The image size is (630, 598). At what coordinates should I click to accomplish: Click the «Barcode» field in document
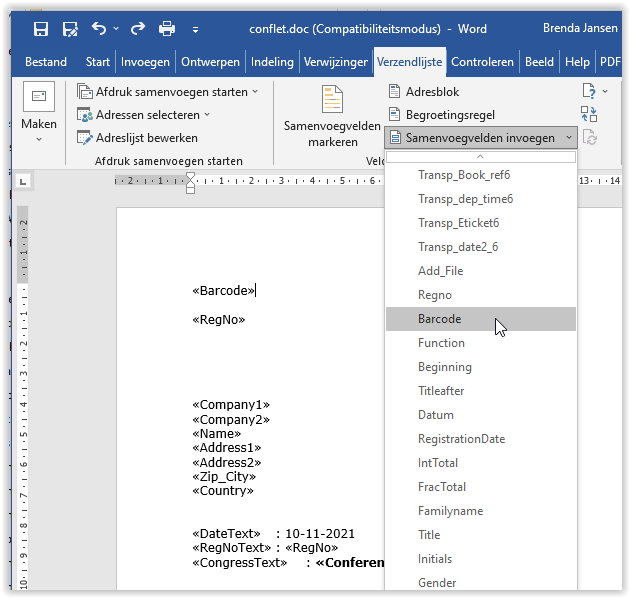[x=223, y=291]
